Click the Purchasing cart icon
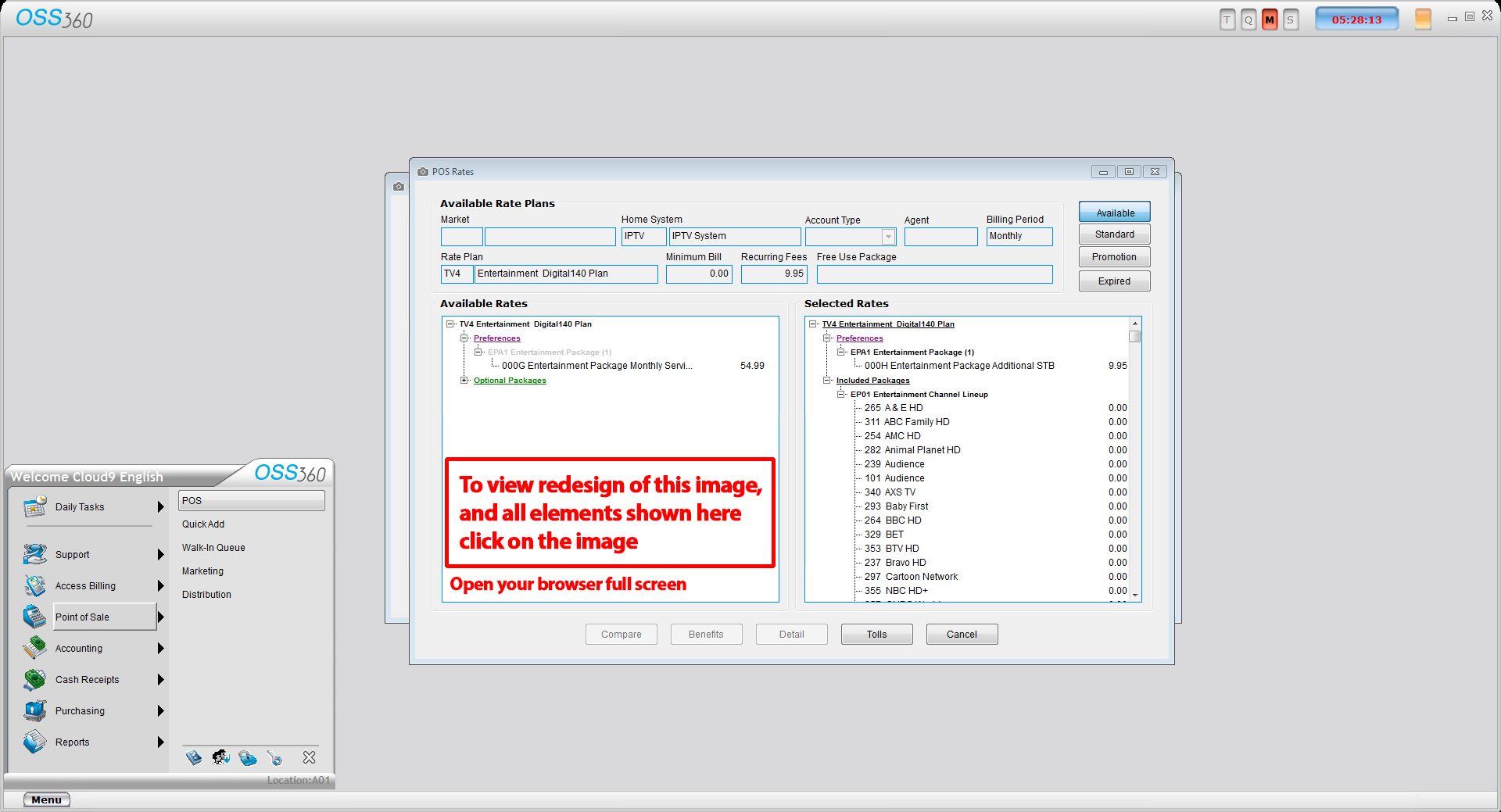 point(35,710)
